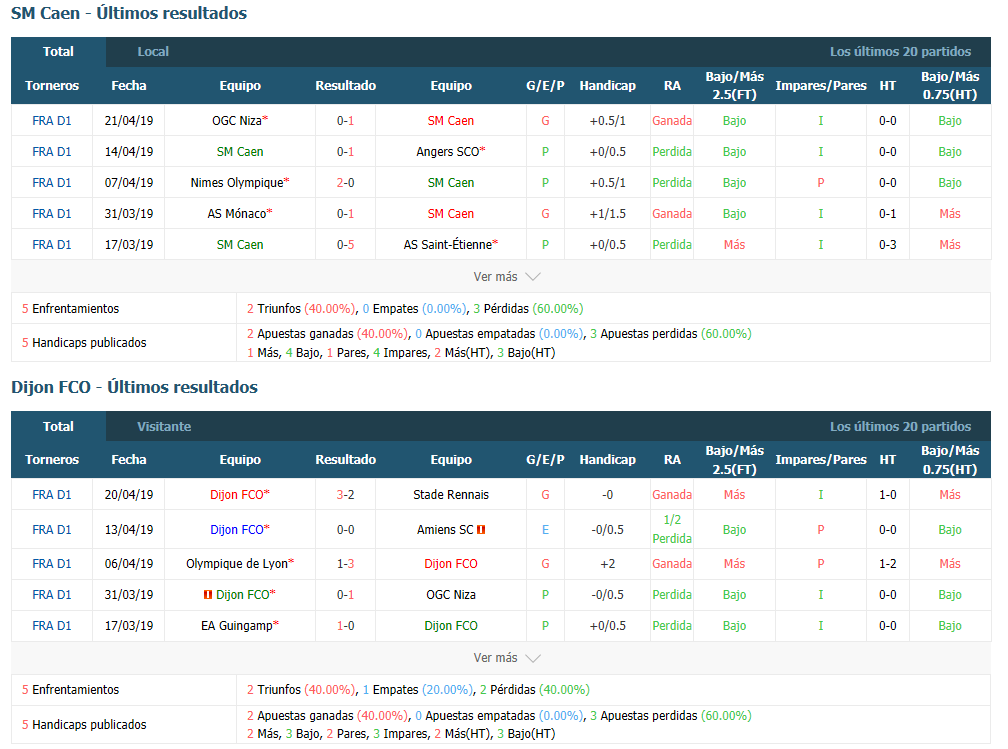
Task: Click red card icon beside Dijon FCO 31/03/19
Action: pyautogui.click(x=208, y=595)
